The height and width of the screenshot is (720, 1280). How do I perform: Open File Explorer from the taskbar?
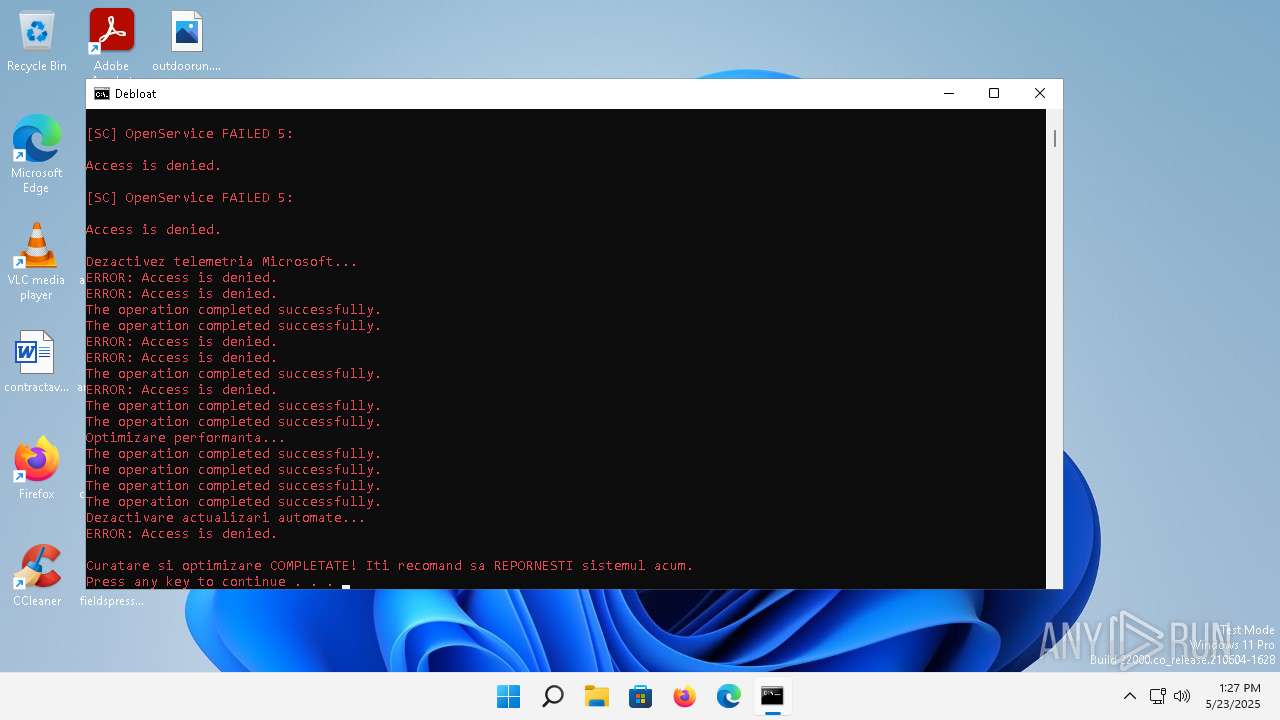[596, 696]
